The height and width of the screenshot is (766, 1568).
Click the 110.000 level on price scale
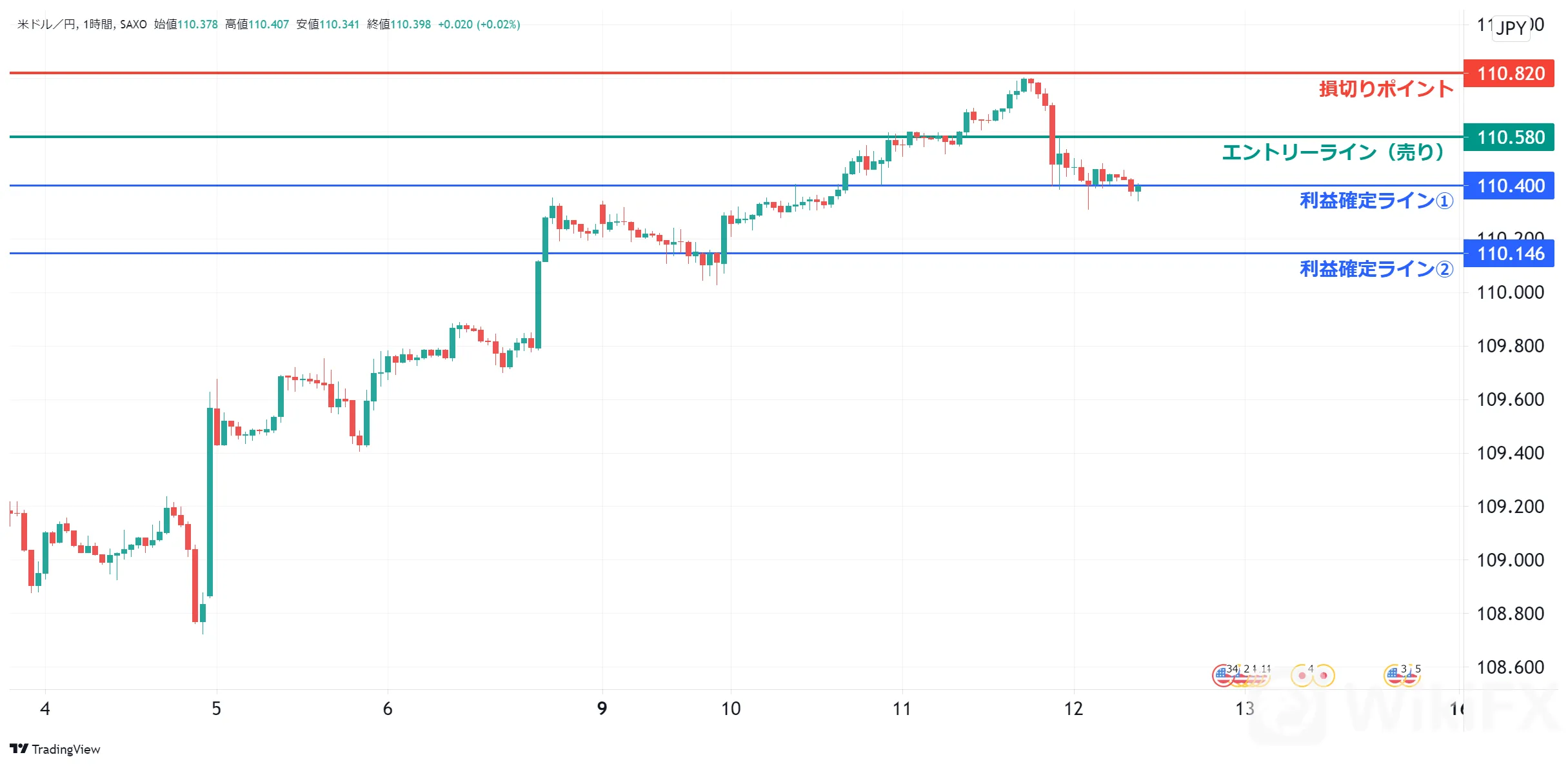tap(1511, 292)
